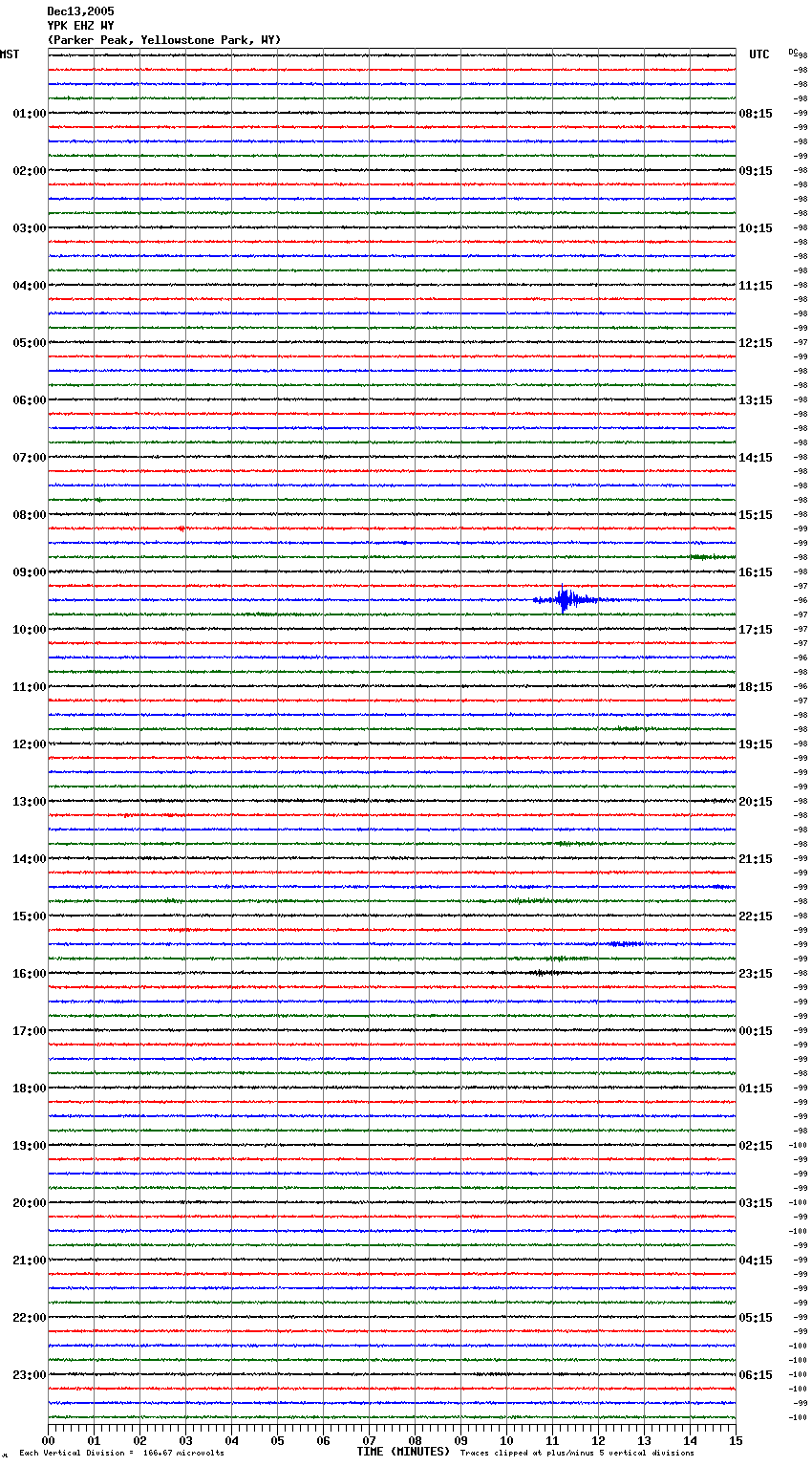Select the 09:00 MST time label
Image resolution: width=812 pixels, height=1466 pixels.
(x=29, y=572)
